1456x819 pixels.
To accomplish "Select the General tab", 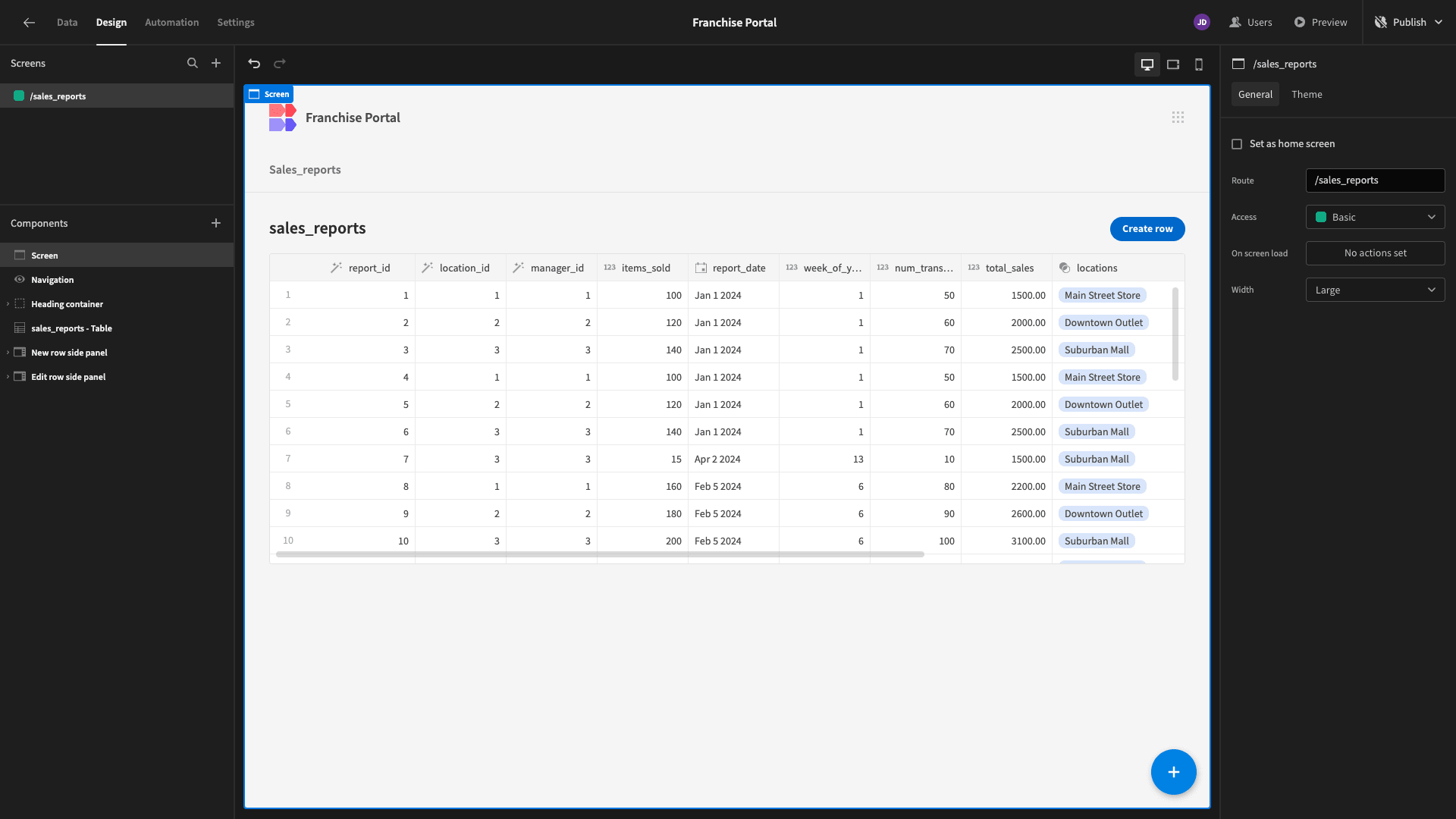I will point(1255,95).
